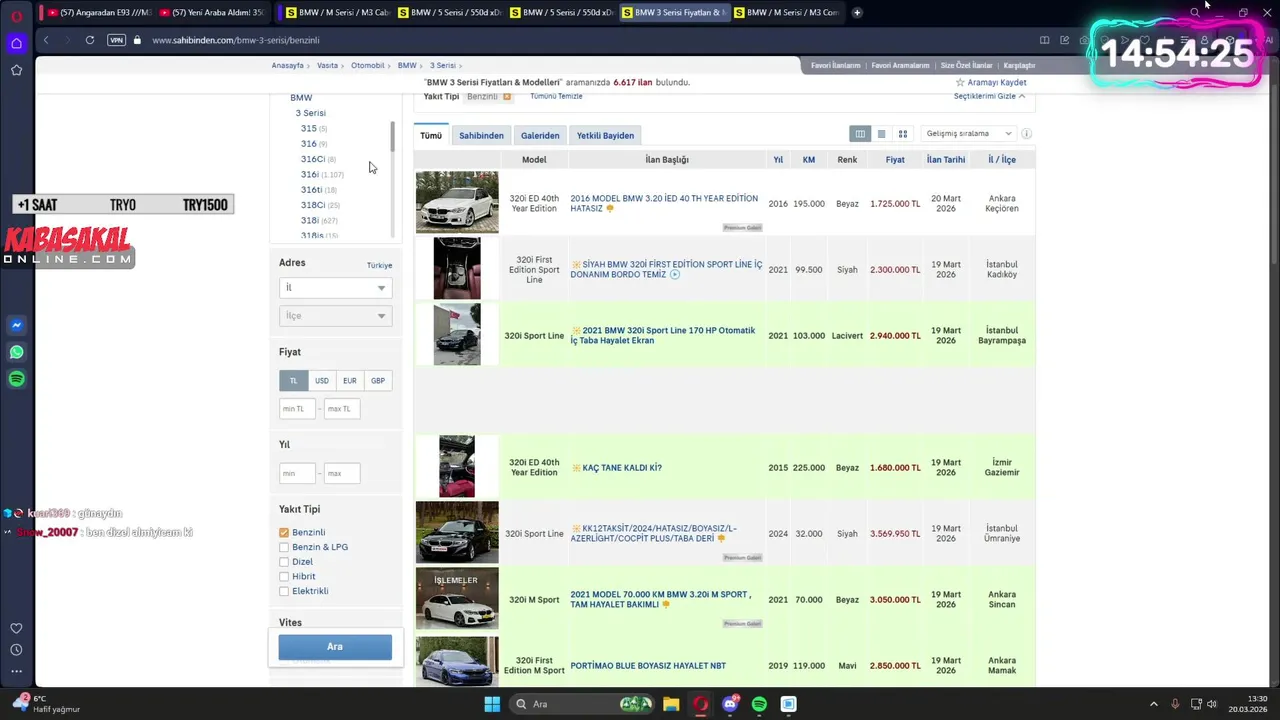
Task: Open the 316i model category link
Action: 310,174
